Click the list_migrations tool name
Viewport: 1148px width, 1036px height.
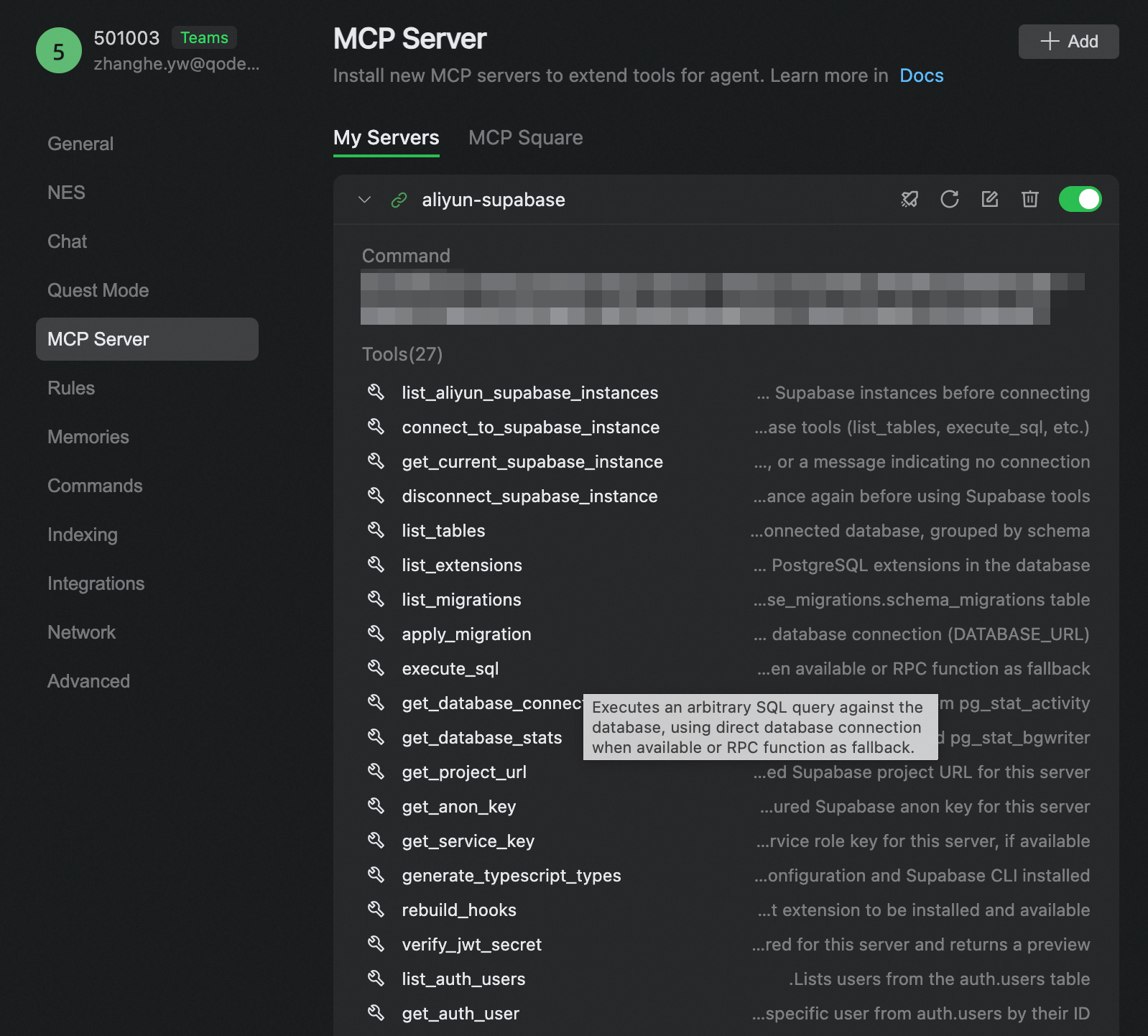pos(462,599)
